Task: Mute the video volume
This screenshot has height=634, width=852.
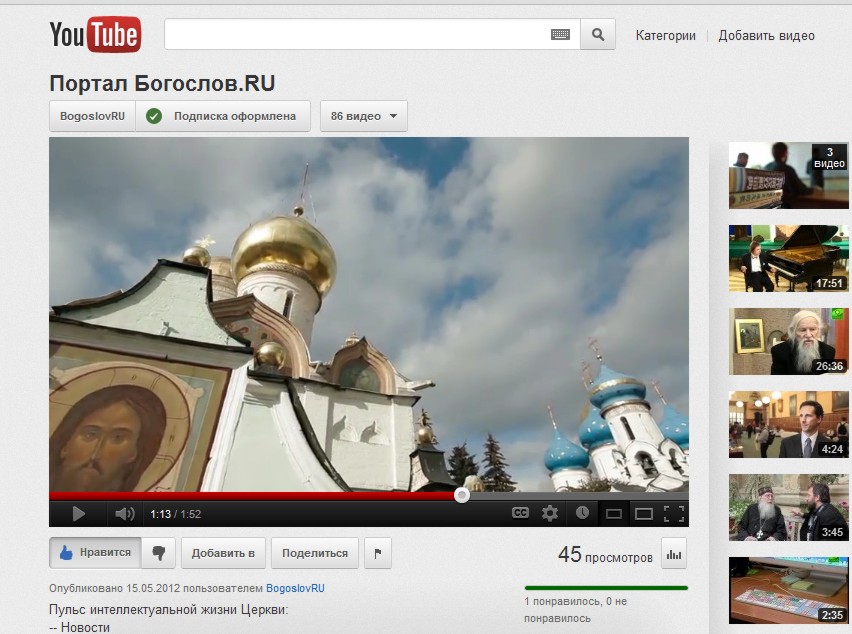Action: point(124,514)
